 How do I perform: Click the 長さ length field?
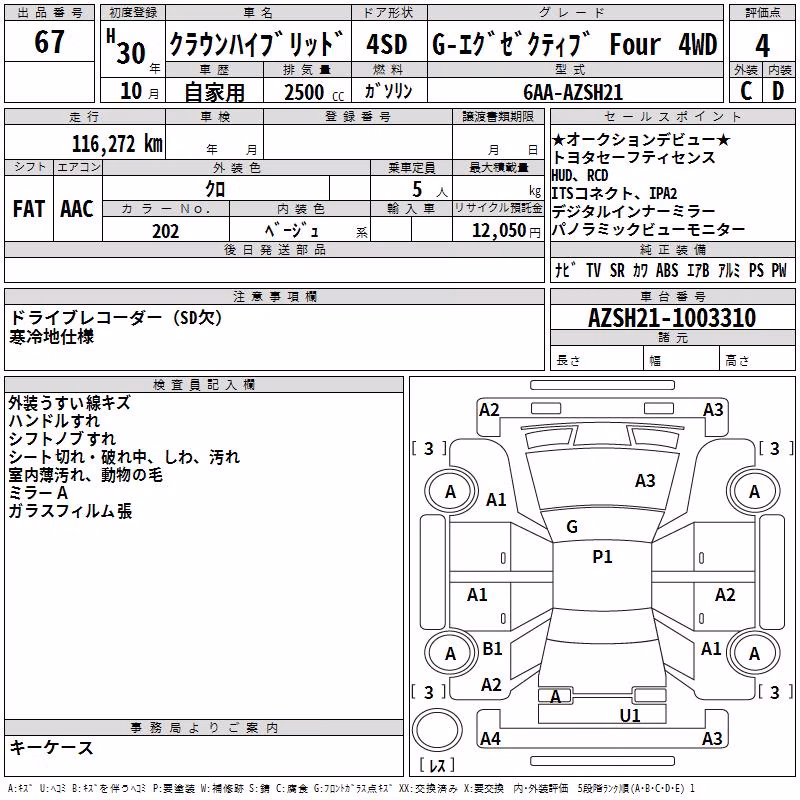[x=597, y=360]
